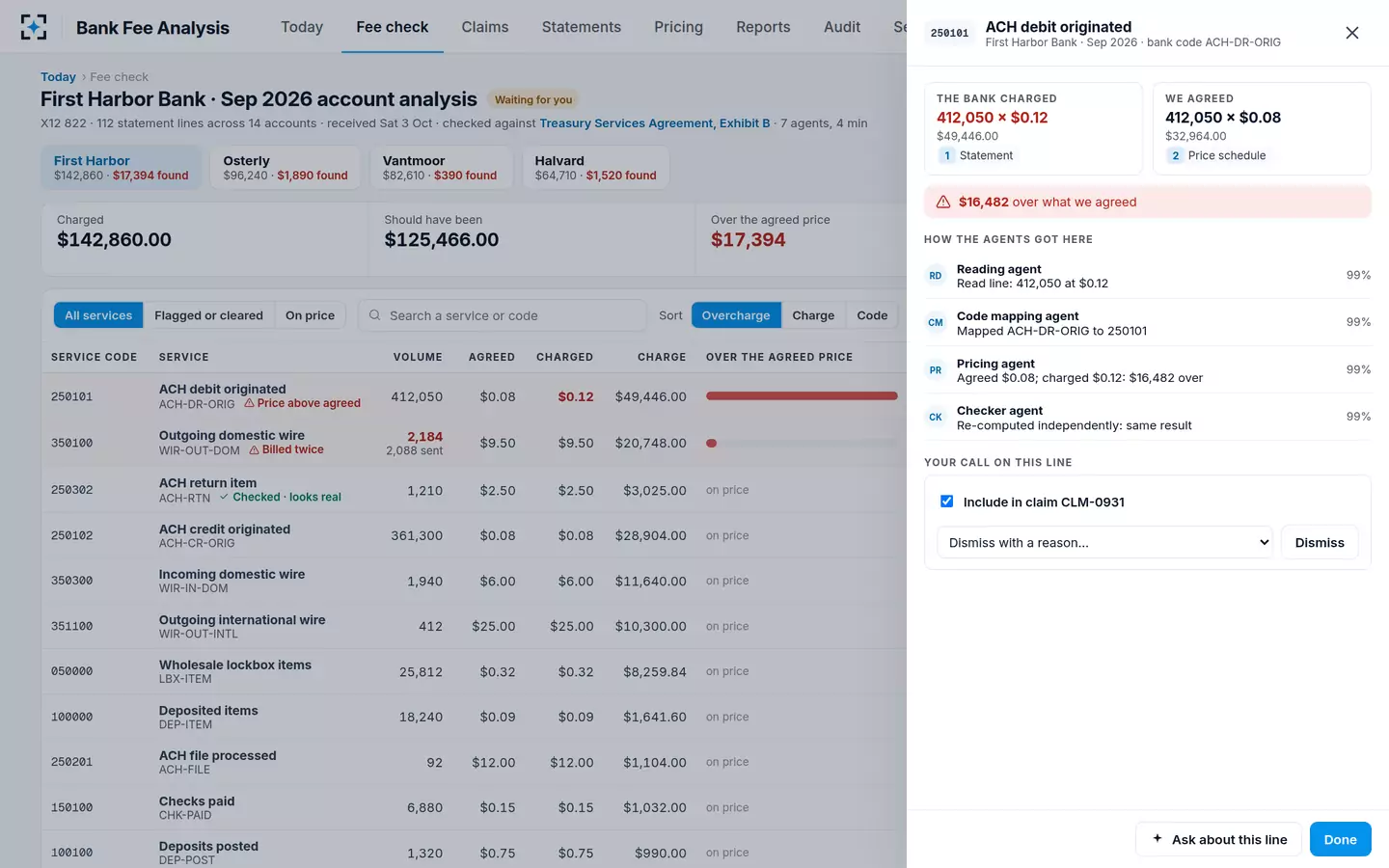Click Ask about this line
This screenshot has height=868, width=1389.
coord(1219,839)
